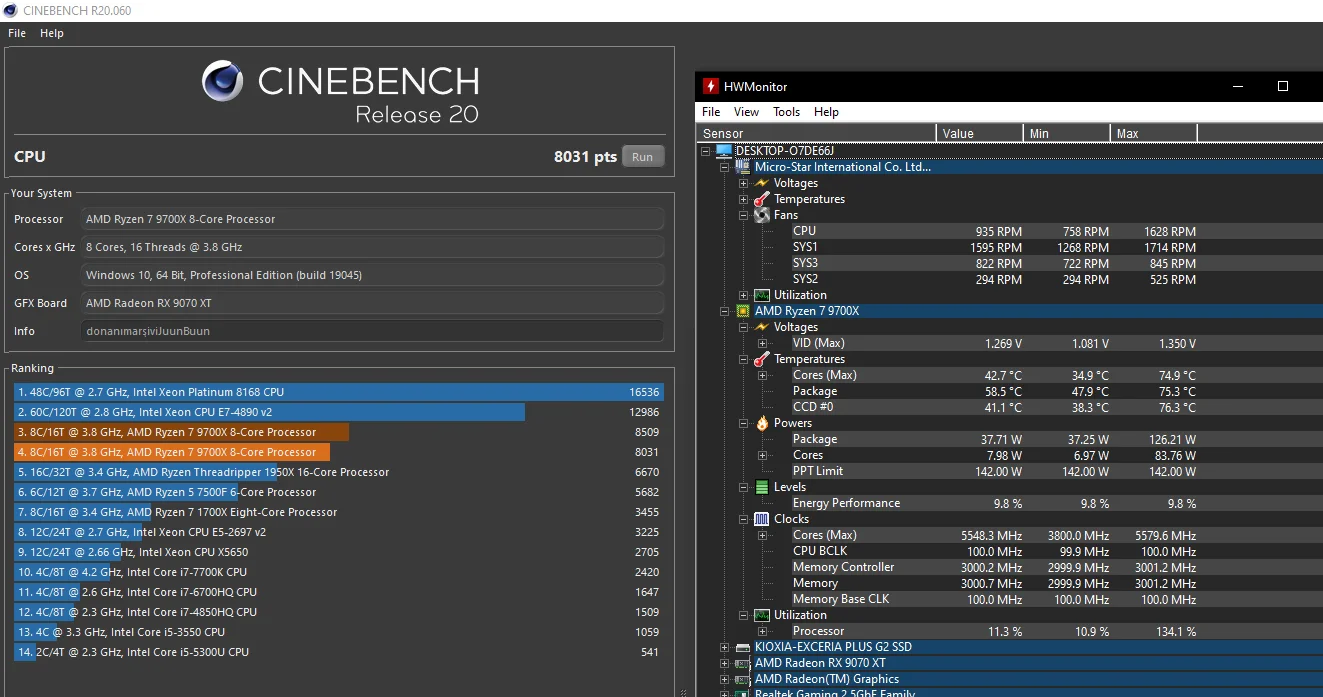
Task: Select ranking row 5 Ryzen Threadripper 1950X
Action: point(339,472)
